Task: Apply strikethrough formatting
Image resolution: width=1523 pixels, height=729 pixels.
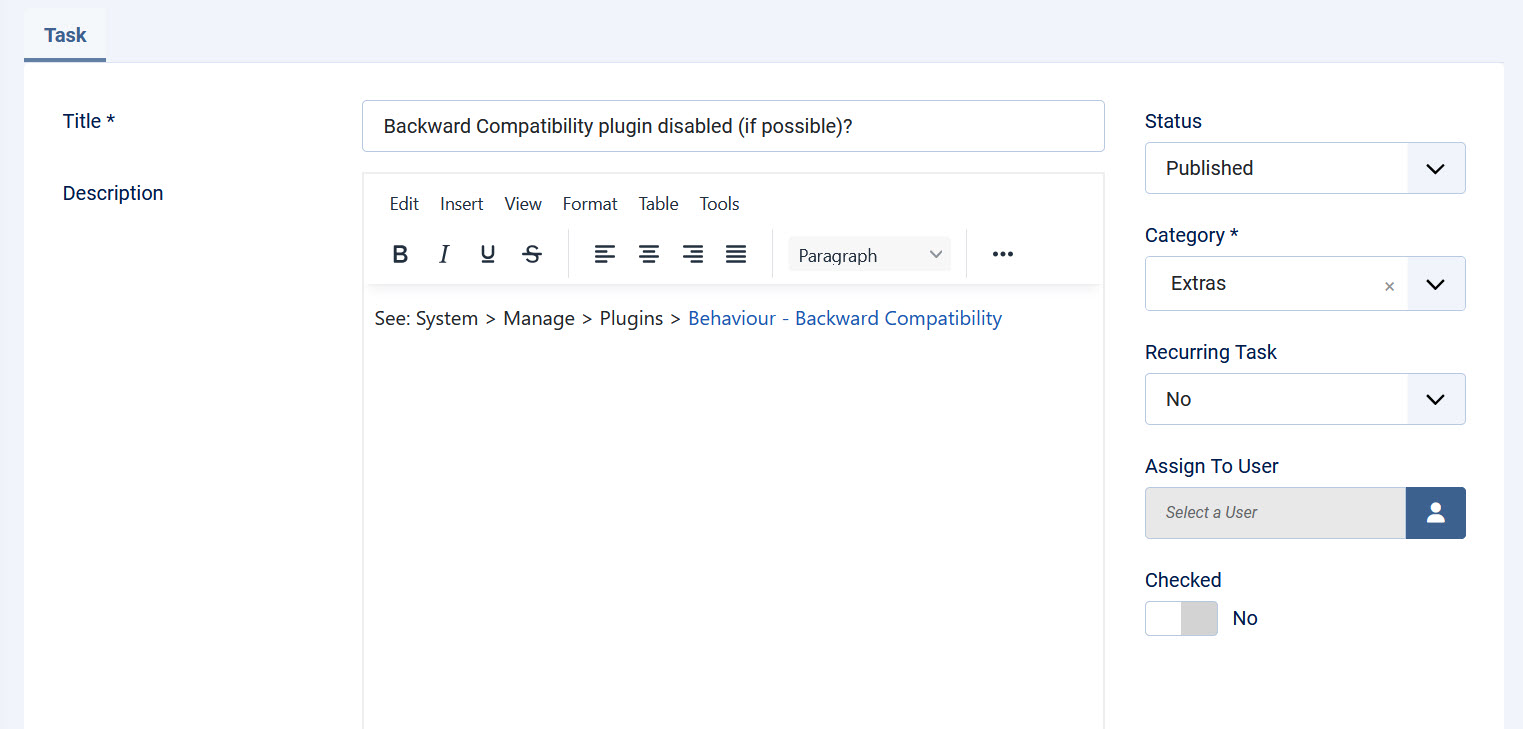Action: coord(532,254)
